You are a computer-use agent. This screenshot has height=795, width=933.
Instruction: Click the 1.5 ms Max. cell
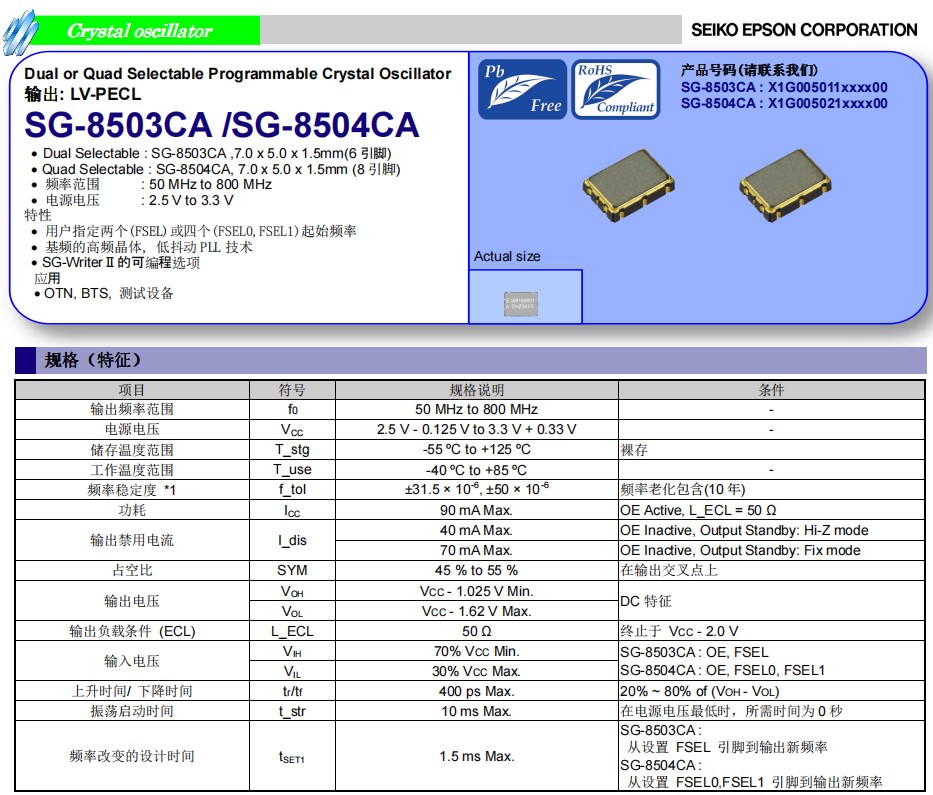[x=477, y=756]
